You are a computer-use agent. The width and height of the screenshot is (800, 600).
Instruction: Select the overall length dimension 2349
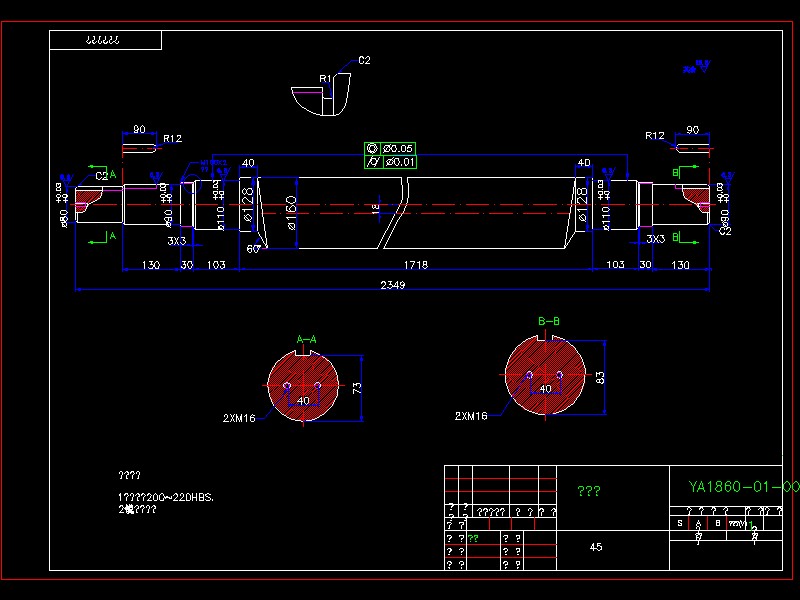392,285
